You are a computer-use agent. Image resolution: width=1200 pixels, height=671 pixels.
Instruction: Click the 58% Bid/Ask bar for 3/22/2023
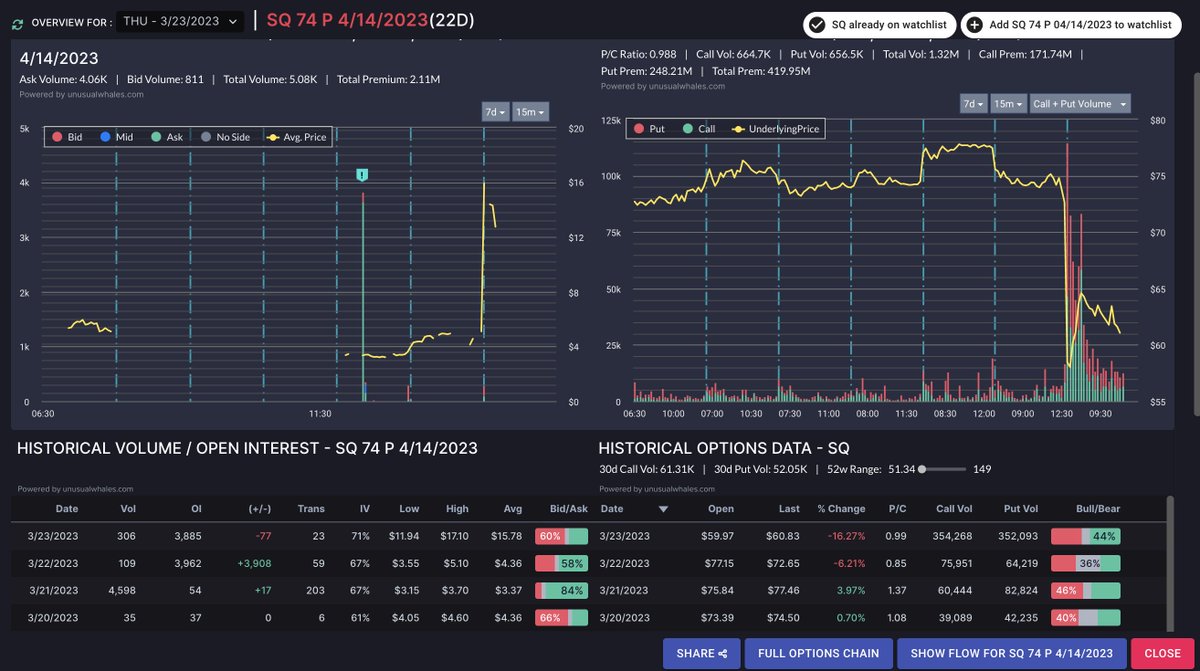click(562, 563)
